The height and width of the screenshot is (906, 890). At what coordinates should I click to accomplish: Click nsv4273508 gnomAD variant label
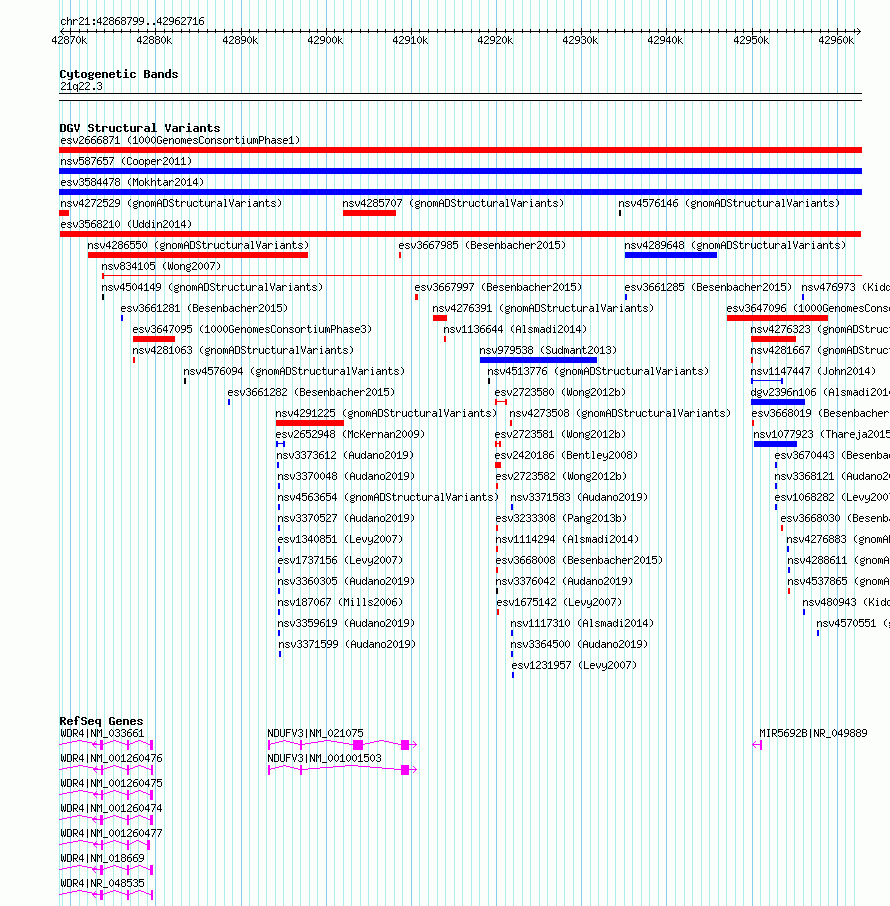tap(620, 413)
